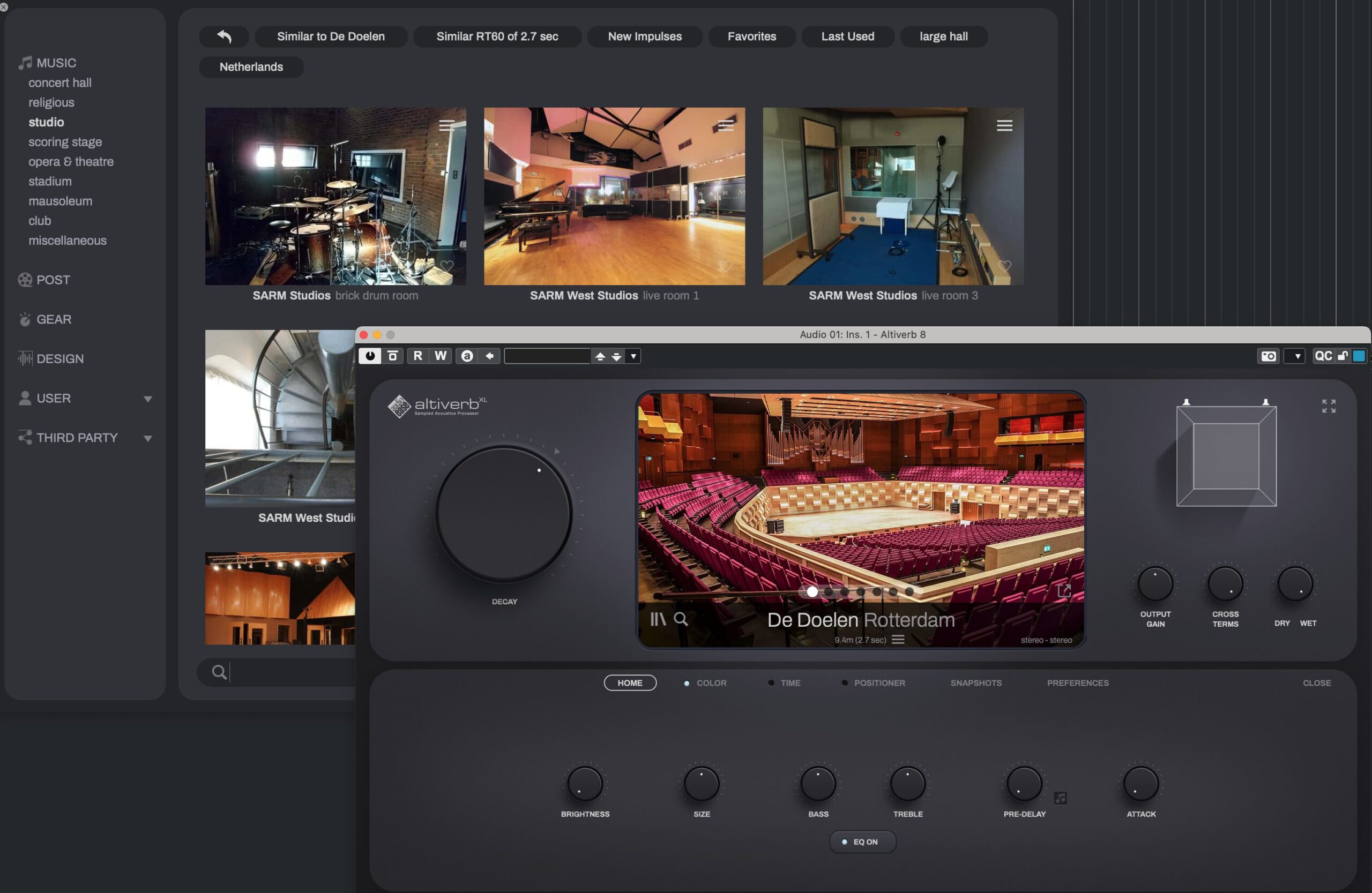Click Similar RT60 of 2.7 sec filter
Screen dimensions: 1372x893
coord(497,36)
